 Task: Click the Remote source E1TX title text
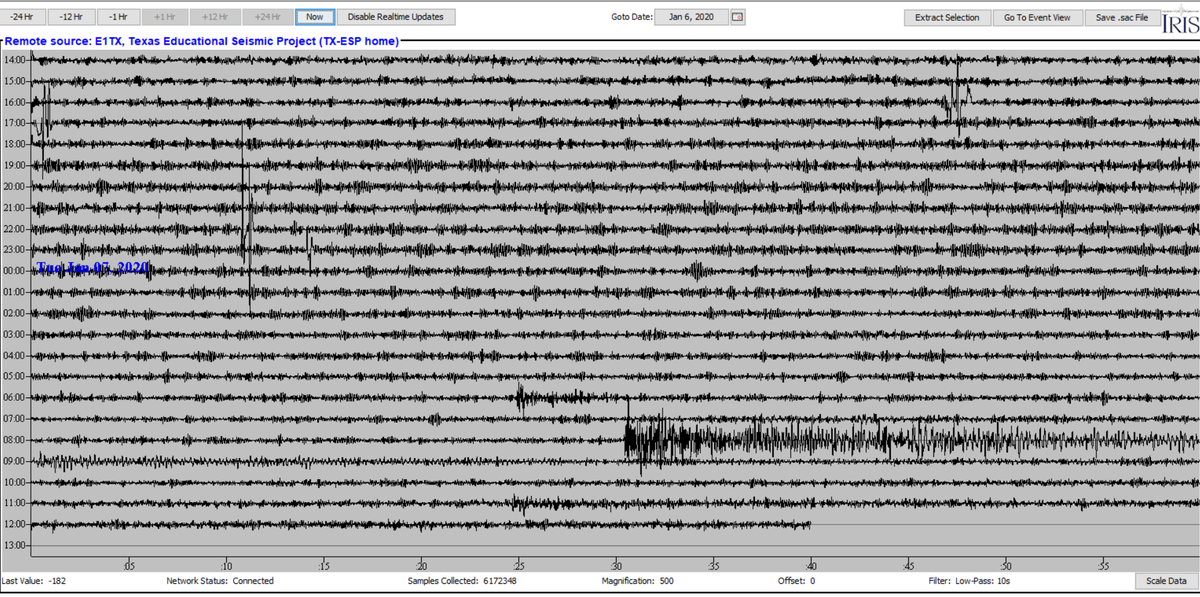tap(203, 41)
